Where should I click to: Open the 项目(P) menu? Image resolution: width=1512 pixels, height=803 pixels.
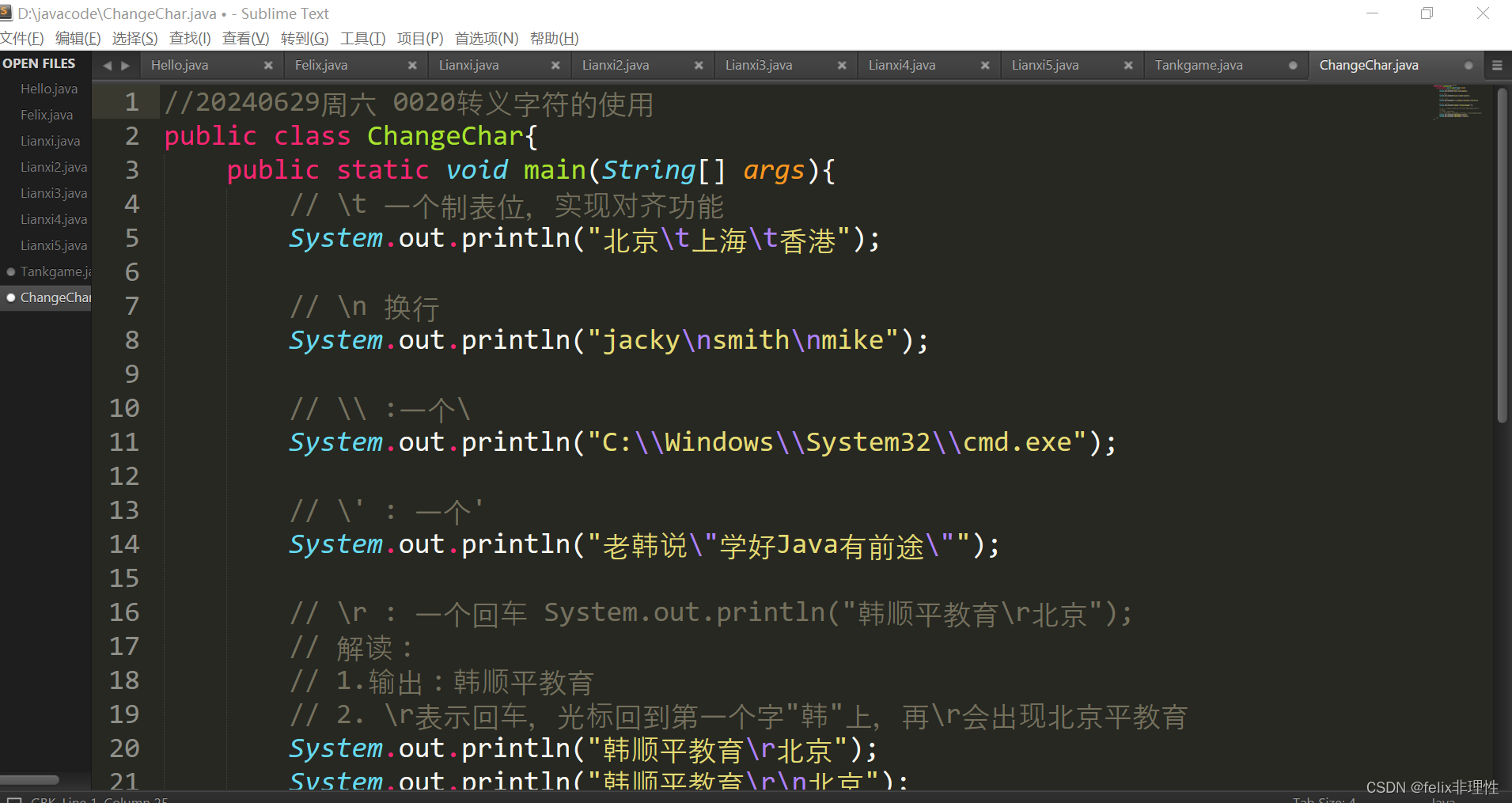pyautogui.click(x=420, y=38)
